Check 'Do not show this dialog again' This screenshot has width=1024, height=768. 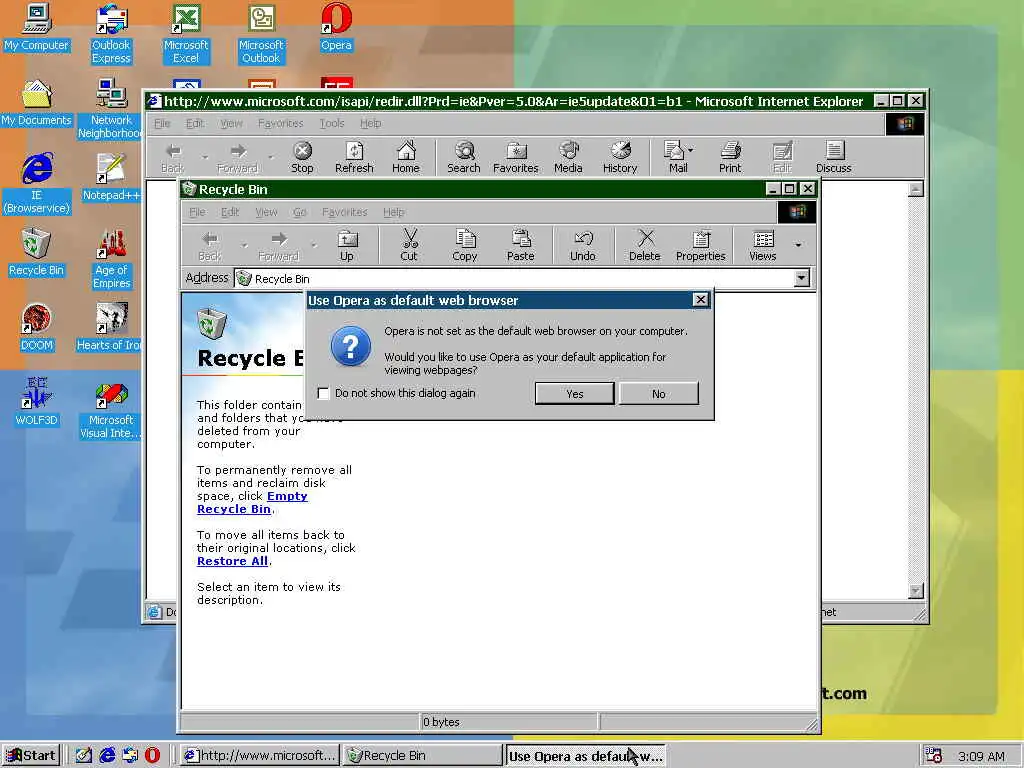click(323, 393)
